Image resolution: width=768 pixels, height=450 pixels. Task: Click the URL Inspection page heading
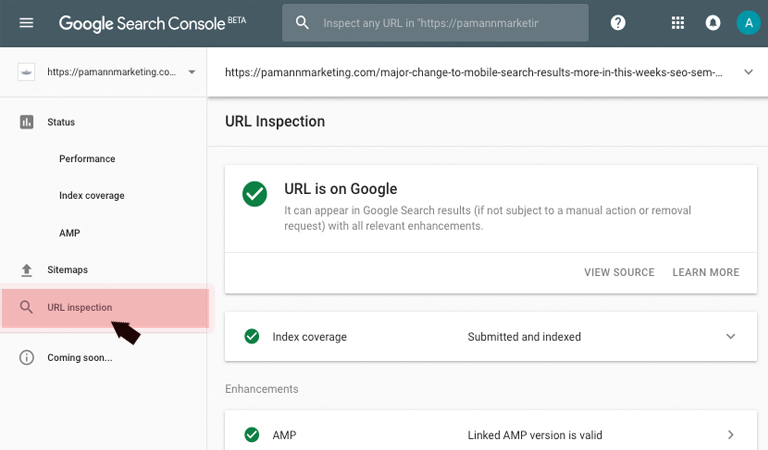tap(275, 121)
